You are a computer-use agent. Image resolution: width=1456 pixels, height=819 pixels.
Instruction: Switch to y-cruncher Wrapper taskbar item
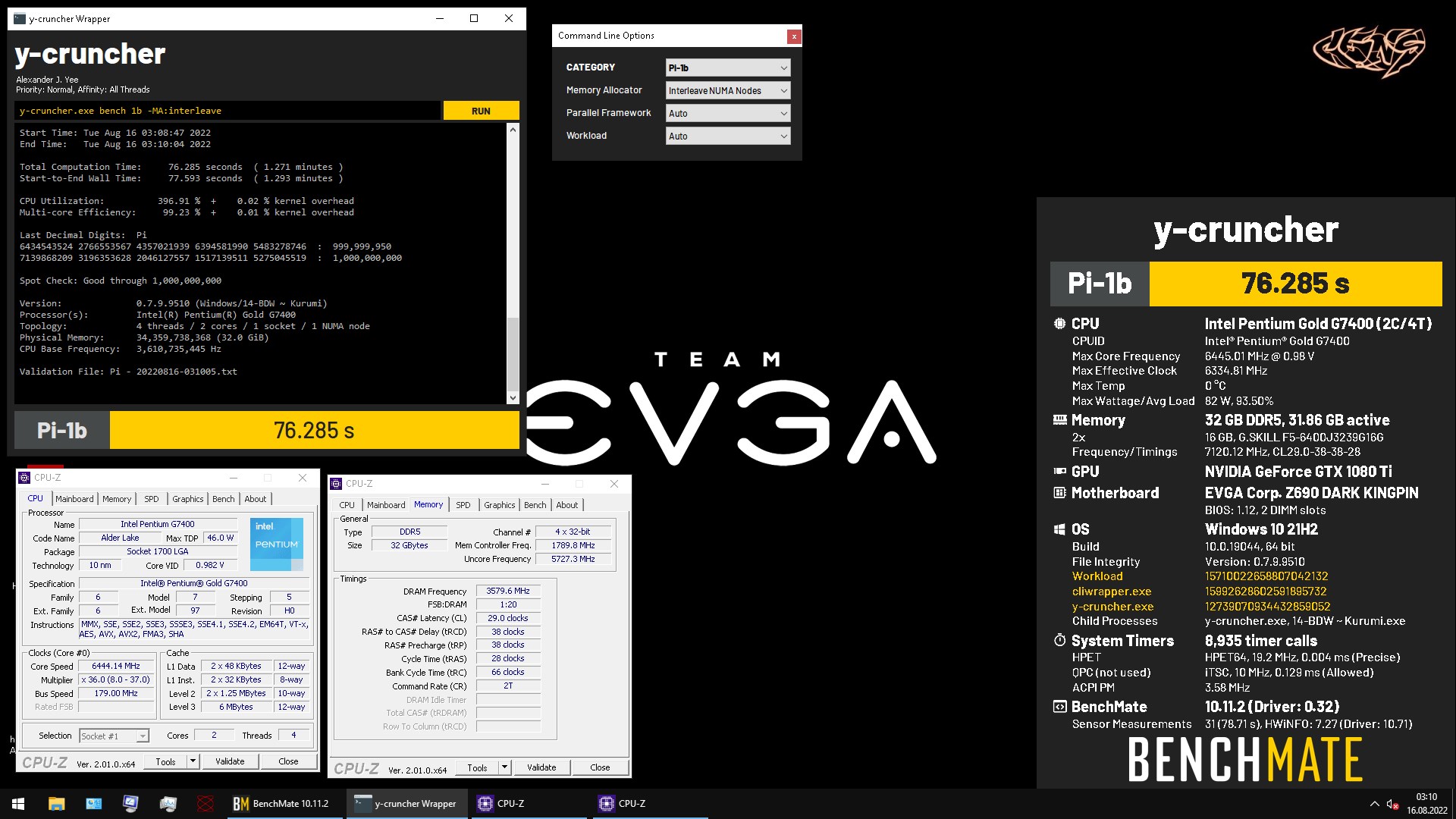coord(406,804)
